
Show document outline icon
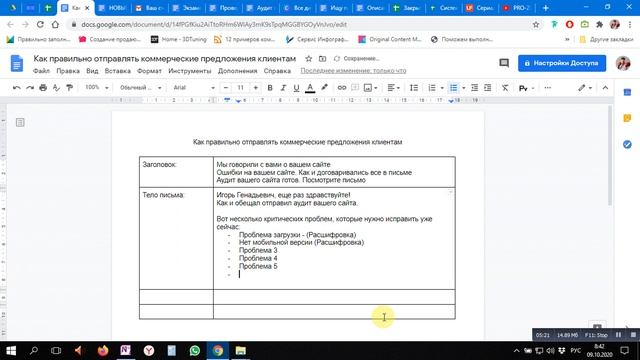click(20, 122)
